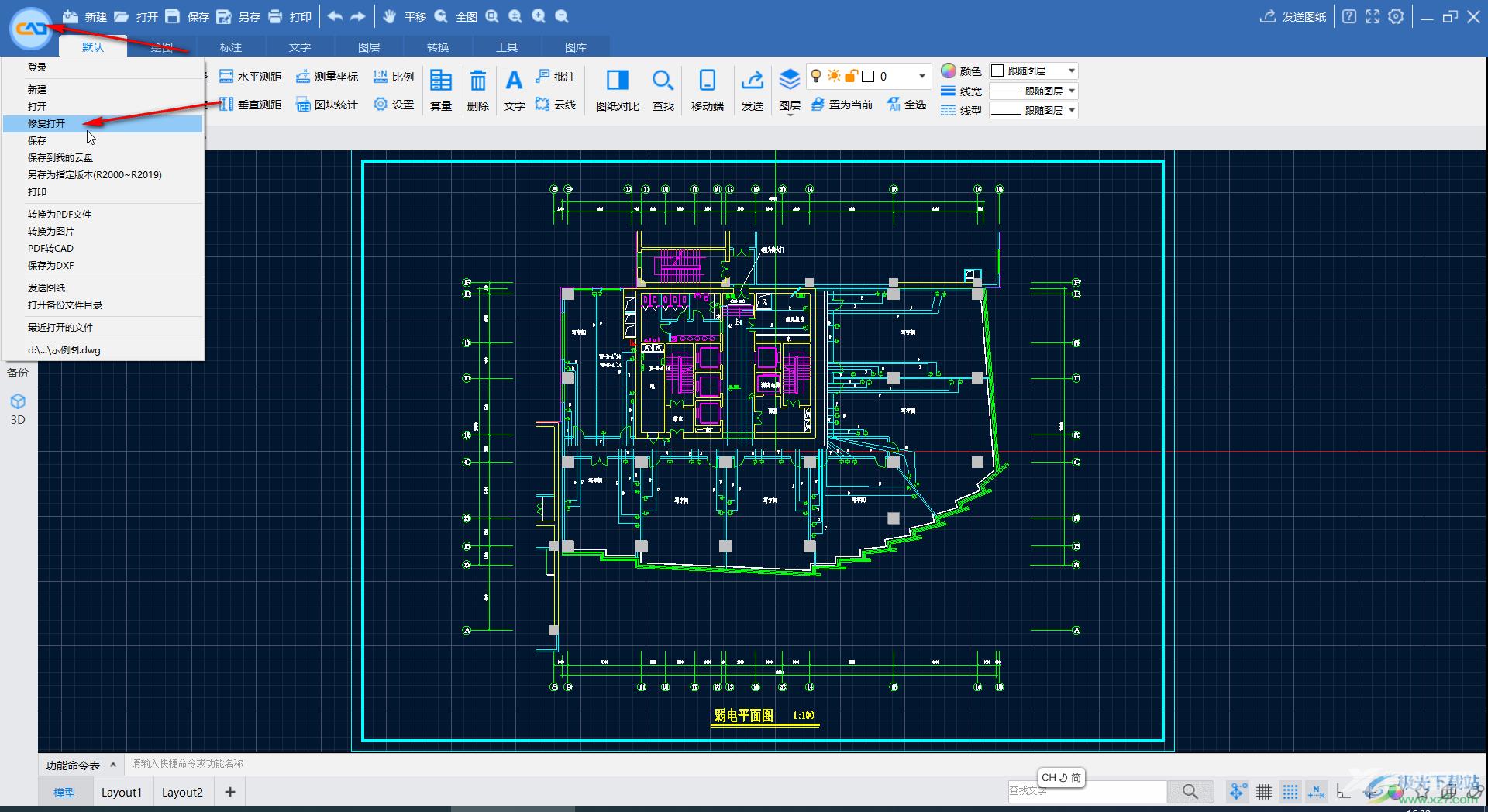Click the 打开 open folder toolbar icon
The height and width of the screenshot is (812, 1488).
122,16
